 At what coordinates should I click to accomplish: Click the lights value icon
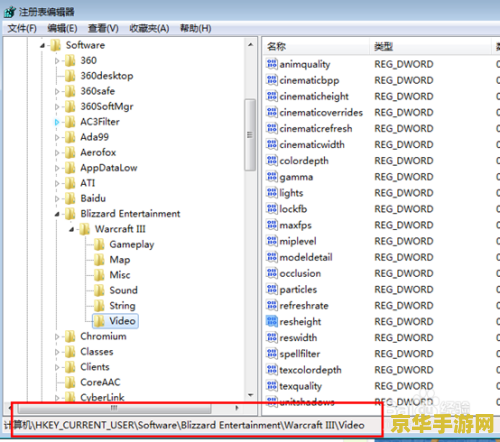(272, 192)
